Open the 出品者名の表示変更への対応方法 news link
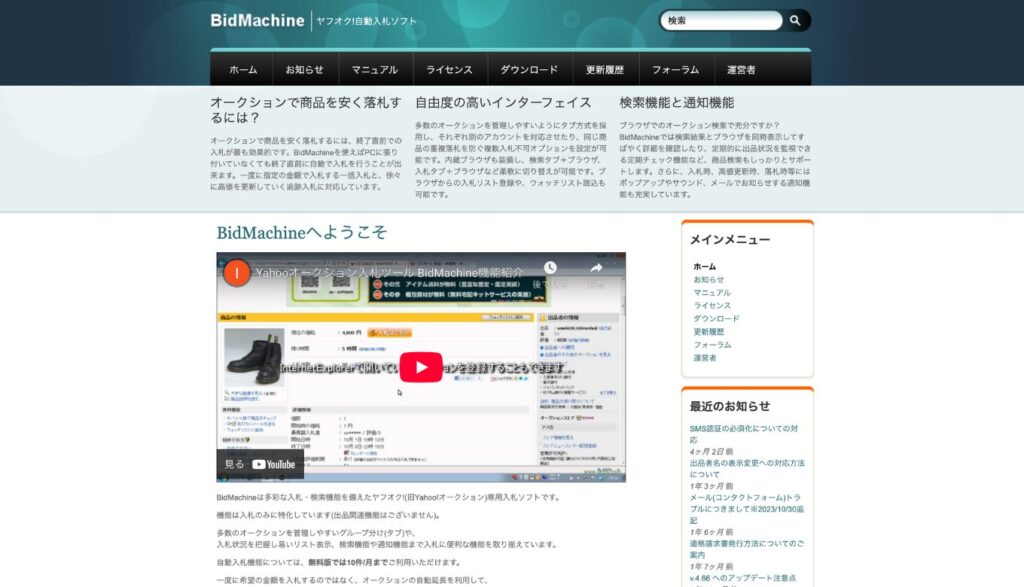1024x587 pixels. coord(747,469)
